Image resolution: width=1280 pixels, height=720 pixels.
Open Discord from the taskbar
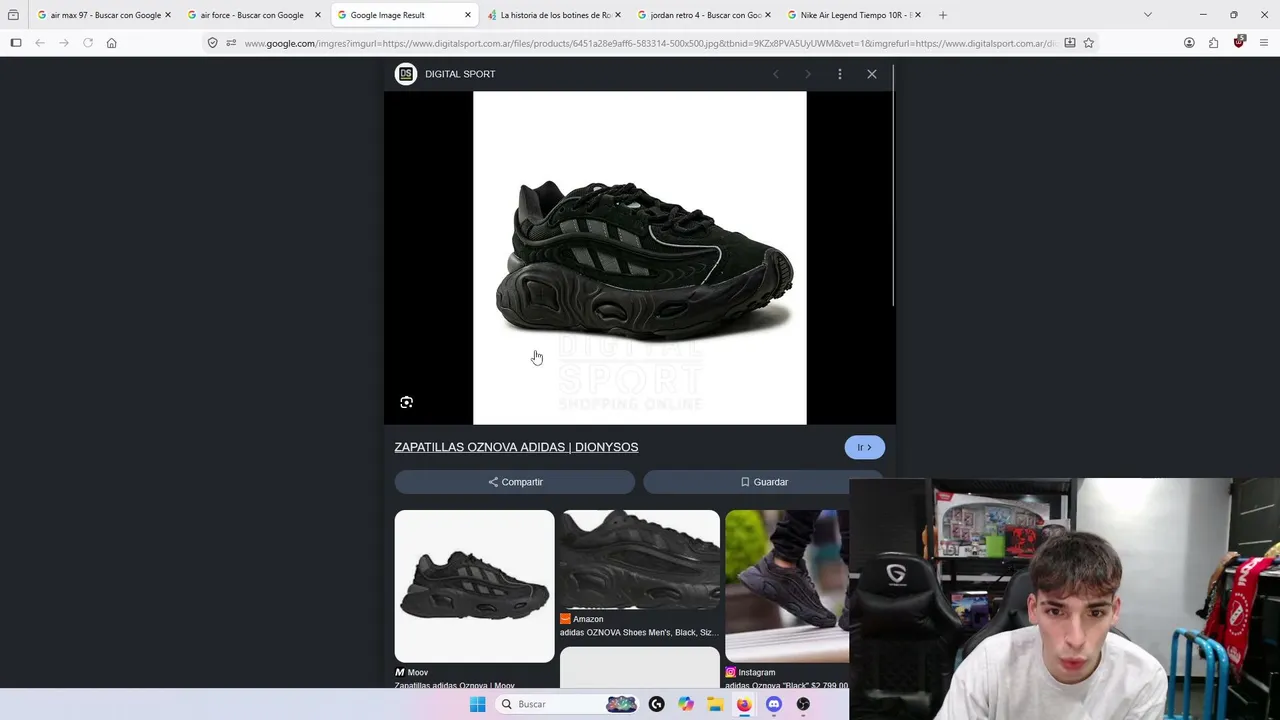[x=774, y=704]
